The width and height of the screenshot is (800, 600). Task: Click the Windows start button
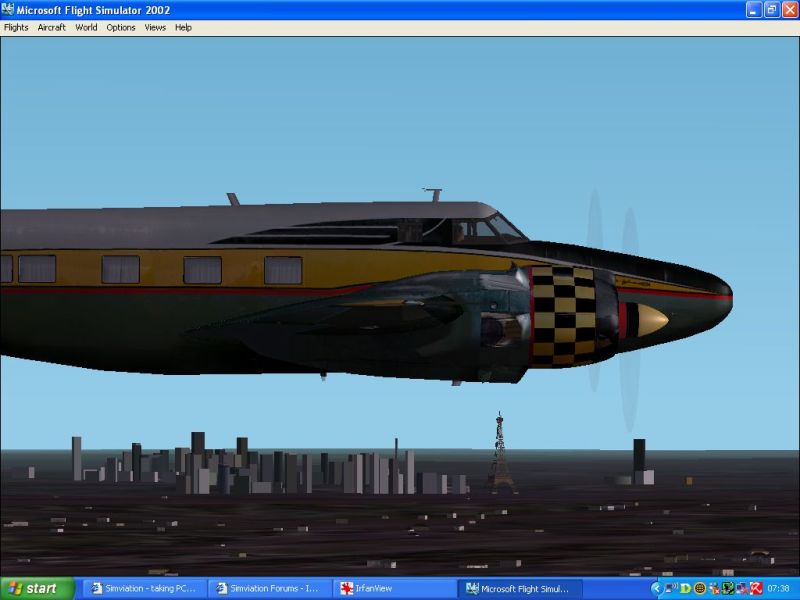[37, 588]
